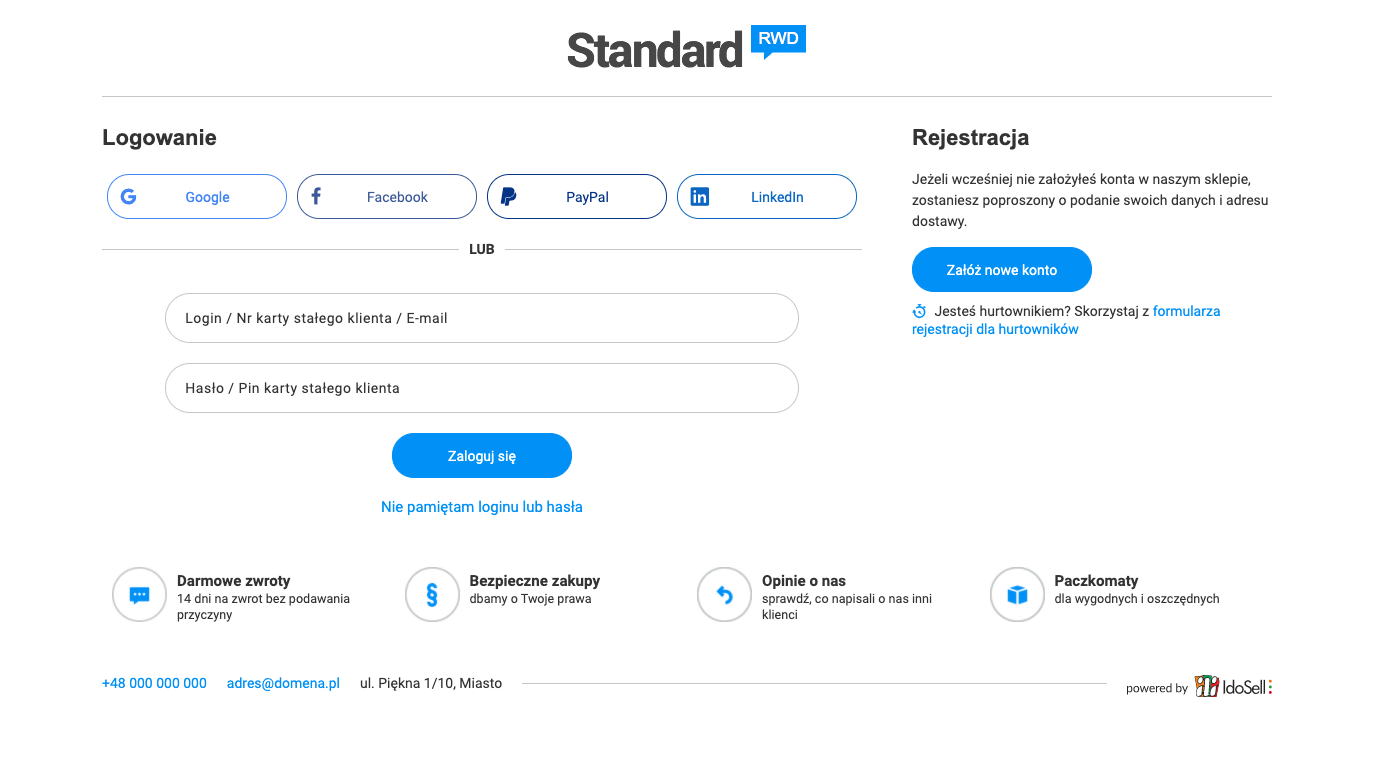Sign in with the LinkedIn button
The width and height of the screenshot is (1389, 759).
click(x=767, y=197)
